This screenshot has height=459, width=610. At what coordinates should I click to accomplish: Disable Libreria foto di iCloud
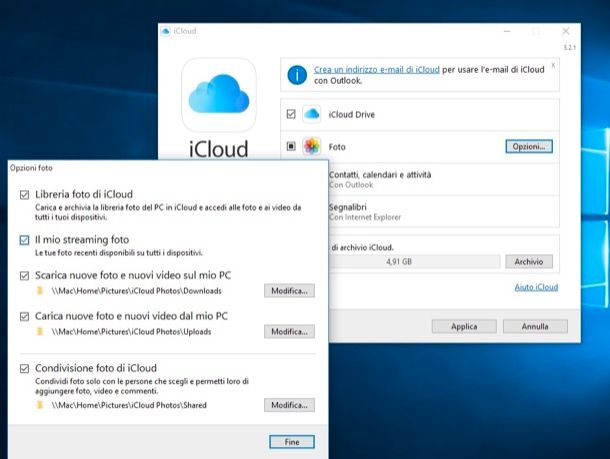[x=24, y=193]
